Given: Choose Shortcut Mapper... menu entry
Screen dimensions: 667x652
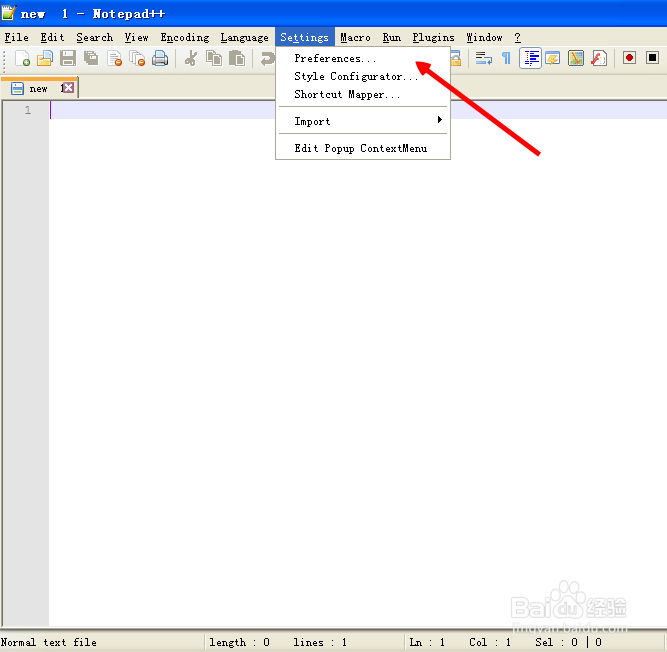Looking at the screenshot, I should tap(363, 94).
